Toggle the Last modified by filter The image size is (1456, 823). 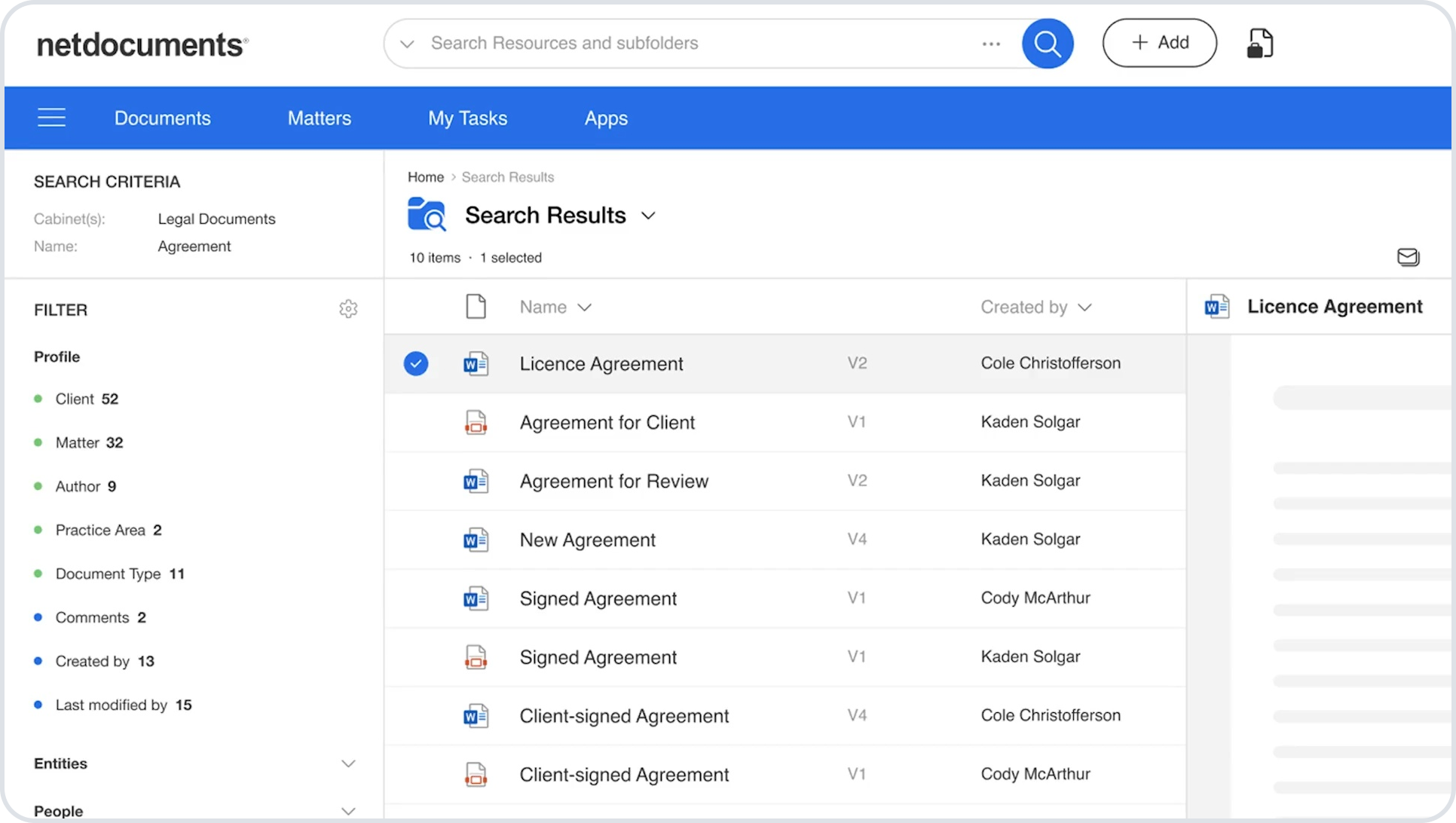(x=112, y=705)
